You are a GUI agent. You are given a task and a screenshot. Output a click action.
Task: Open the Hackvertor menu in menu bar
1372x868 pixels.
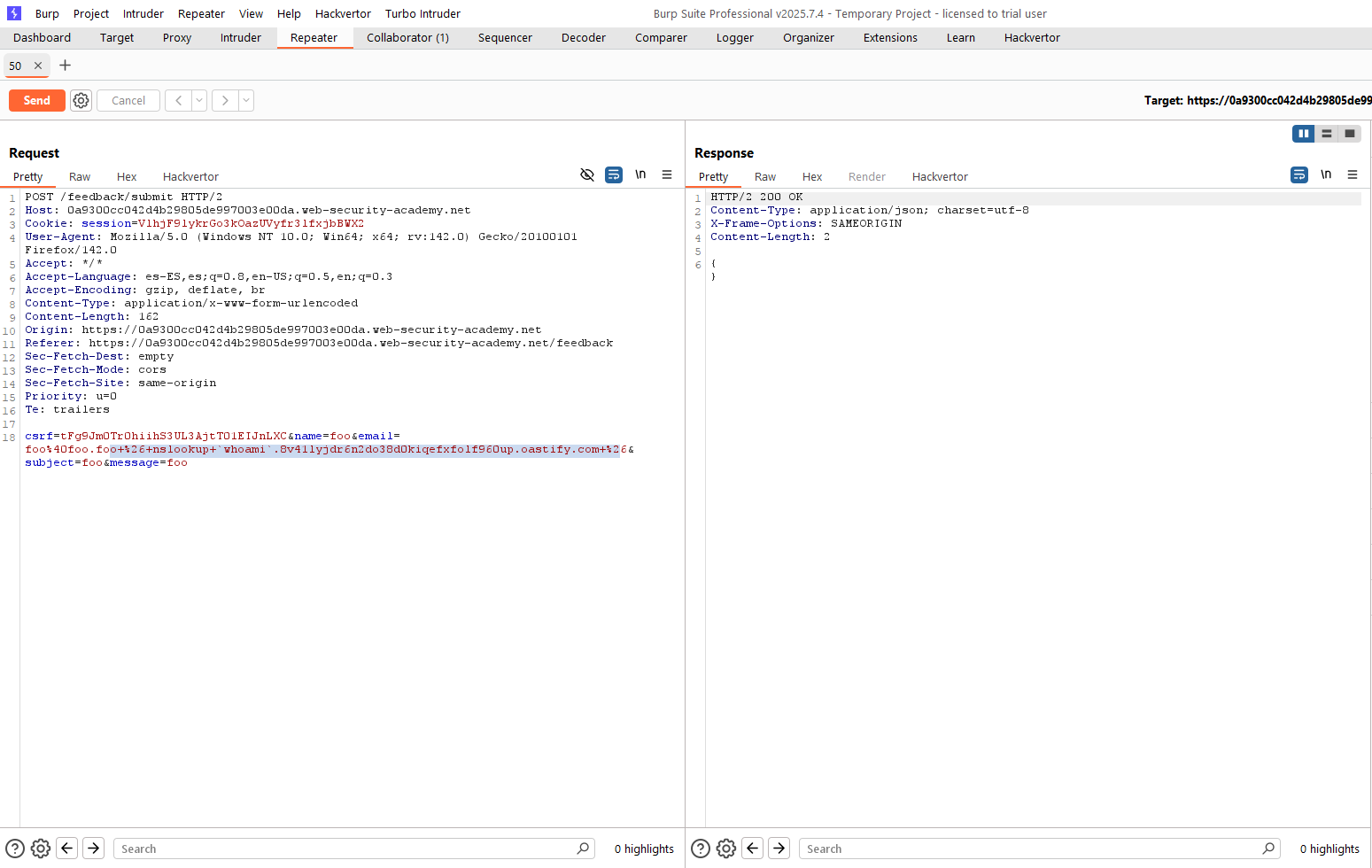(343, 13)
